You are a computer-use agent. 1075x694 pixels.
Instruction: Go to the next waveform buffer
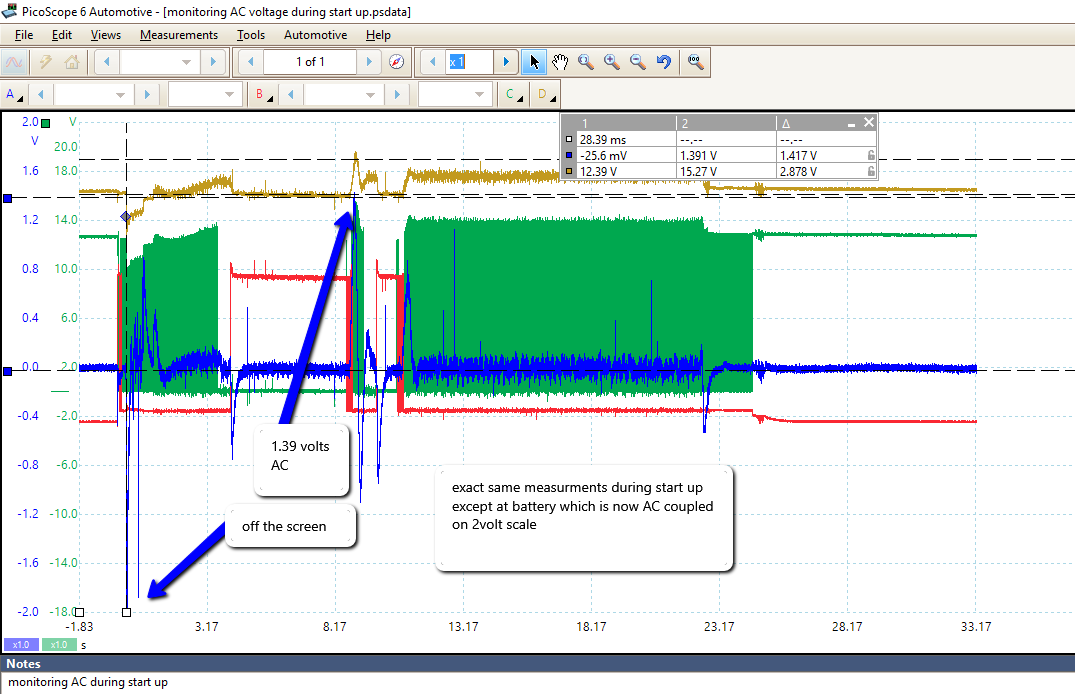(x=371, y=62)
